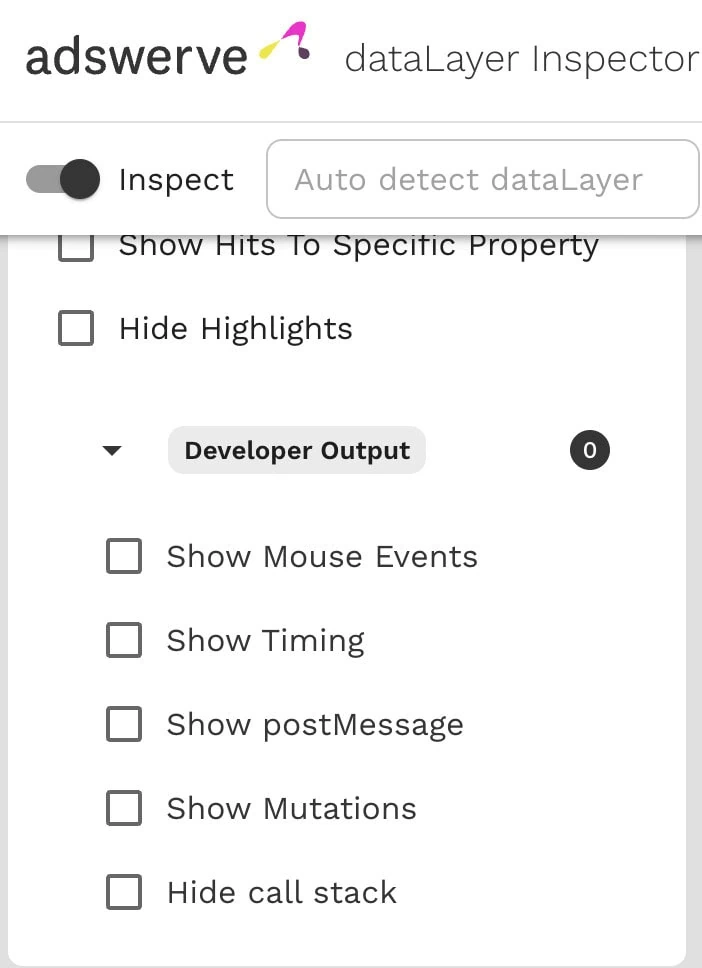
Task: Disable the Inspect toggle switch
Action: (x=61, y=179)
